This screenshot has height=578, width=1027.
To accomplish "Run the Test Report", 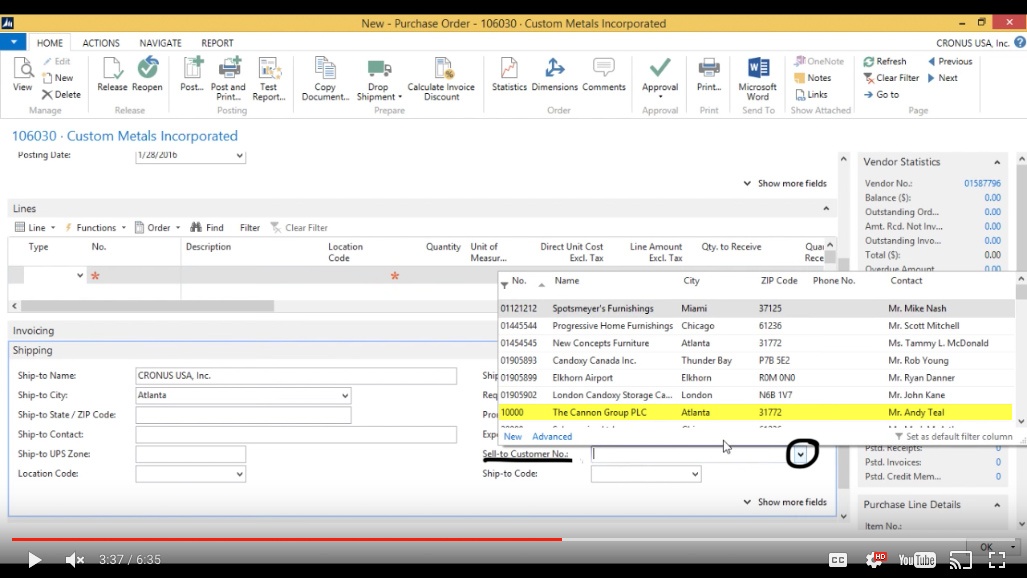I will (269, 79).
